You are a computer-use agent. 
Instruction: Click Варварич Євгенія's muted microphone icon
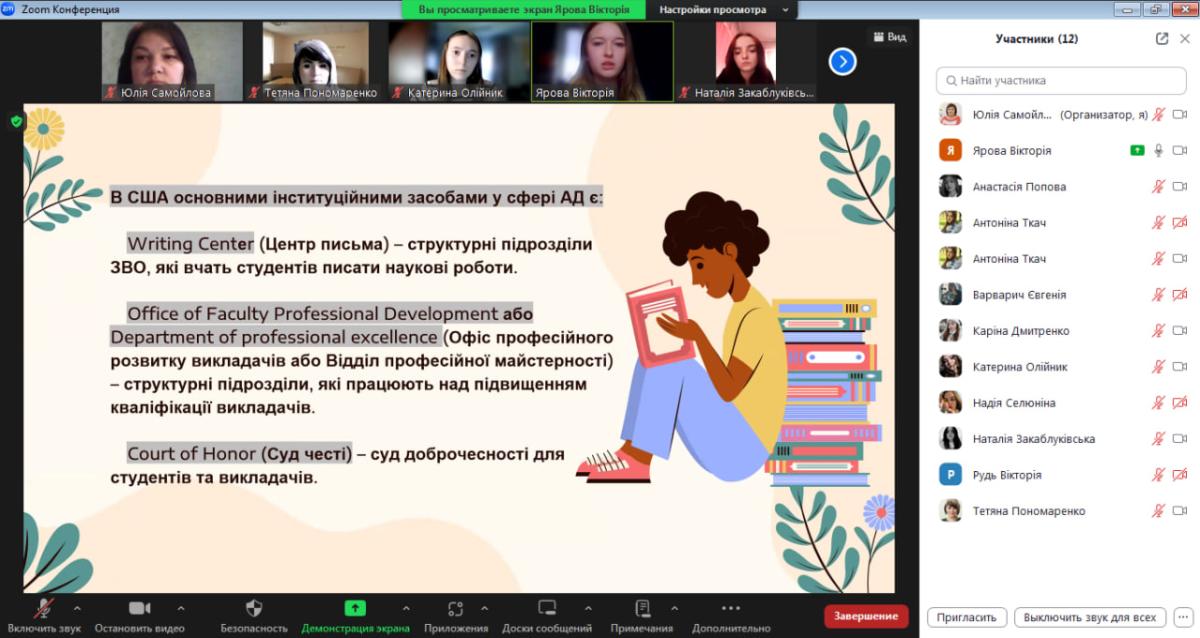[x=1159, y=294]
